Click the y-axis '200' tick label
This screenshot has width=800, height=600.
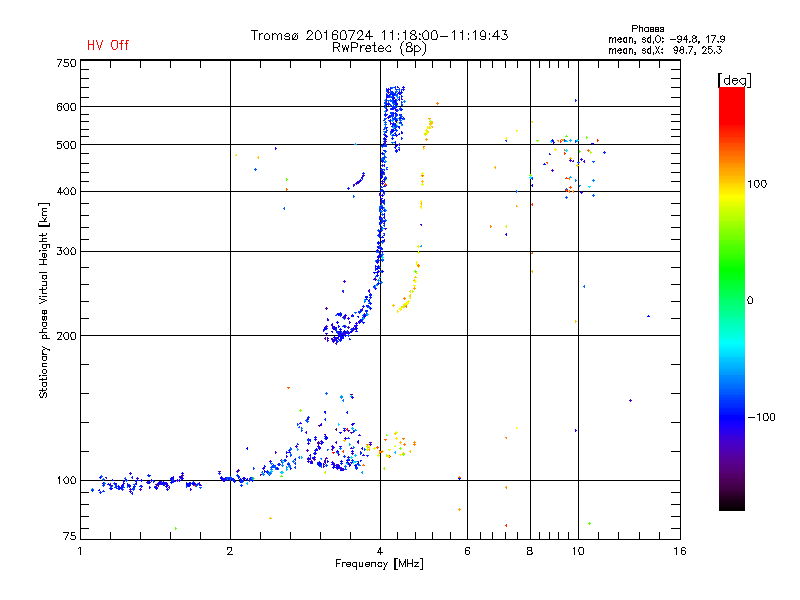67,336
